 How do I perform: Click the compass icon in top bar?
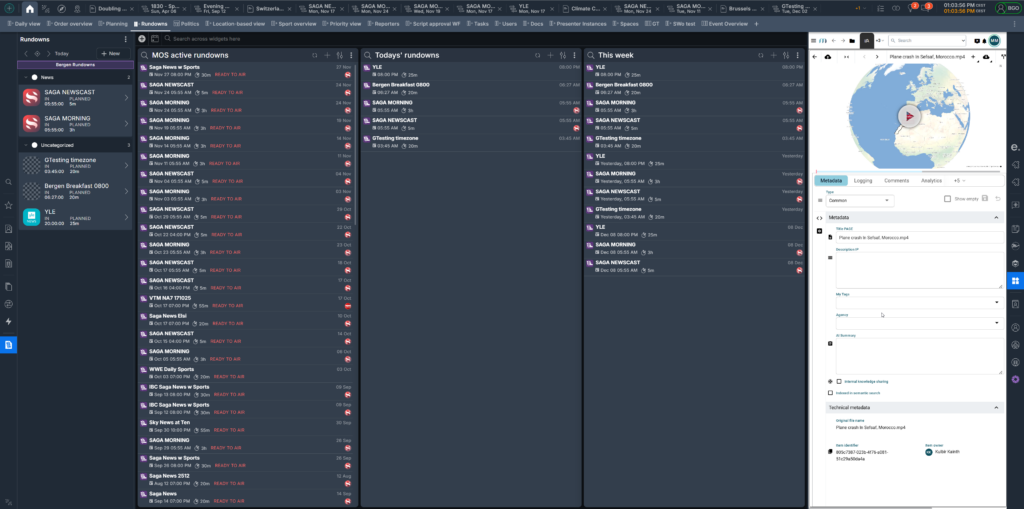click(x=61, y=8)
